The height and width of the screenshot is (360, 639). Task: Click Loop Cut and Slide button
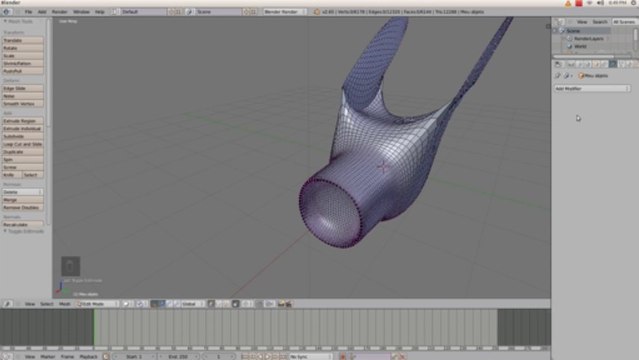[x=23, y=144]
